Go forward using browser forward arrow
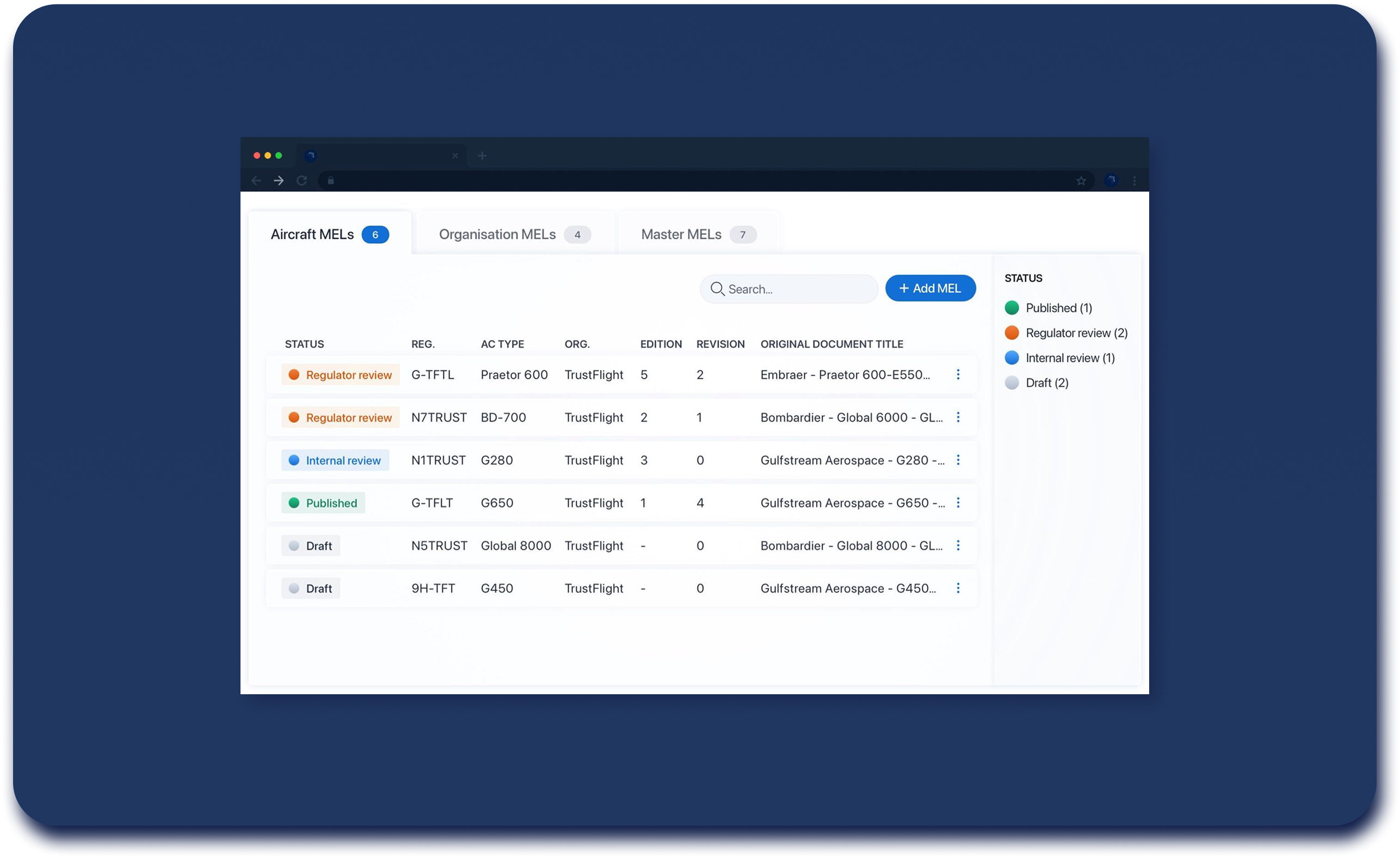Screen dimensions: 1400x858 [x=279, y=181]
